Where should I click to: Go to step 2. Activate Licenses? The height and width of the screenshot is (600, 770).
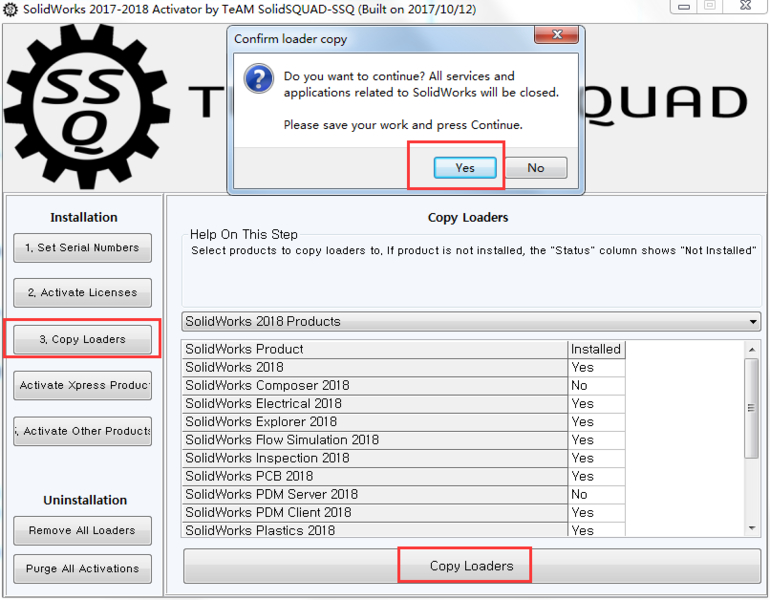[x=82, y=293]
